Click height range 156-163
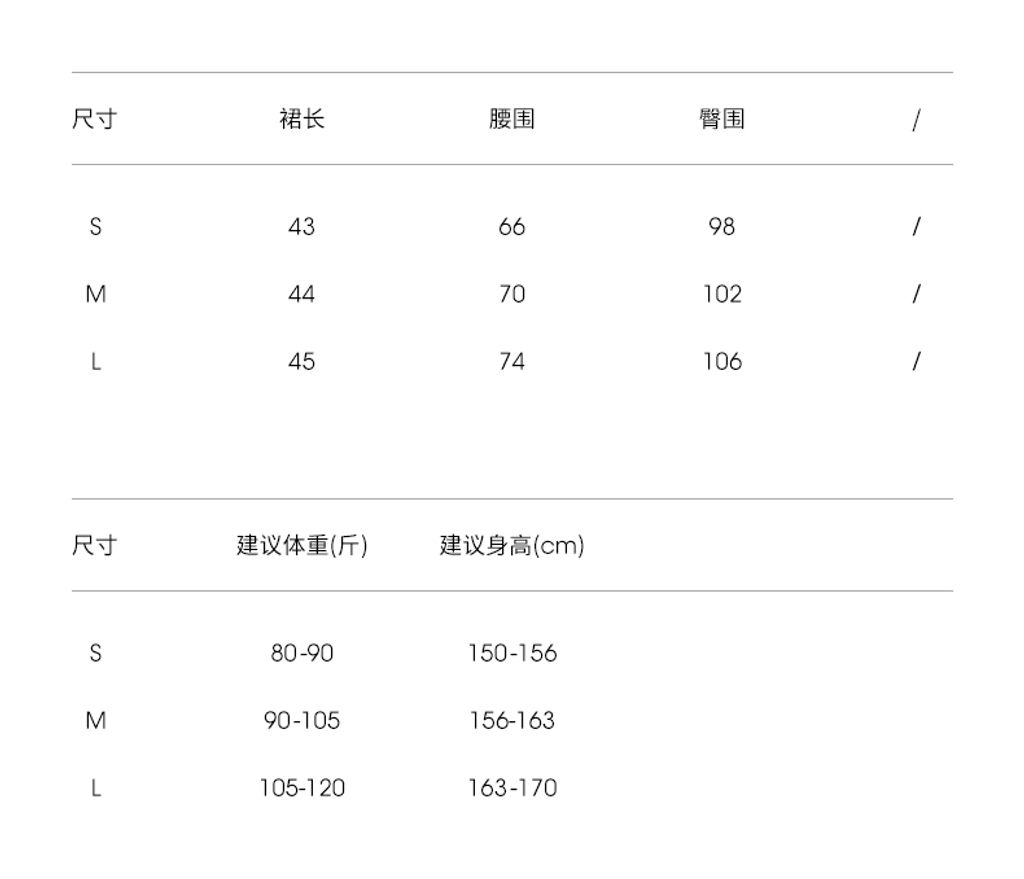 tap(511, 721)
